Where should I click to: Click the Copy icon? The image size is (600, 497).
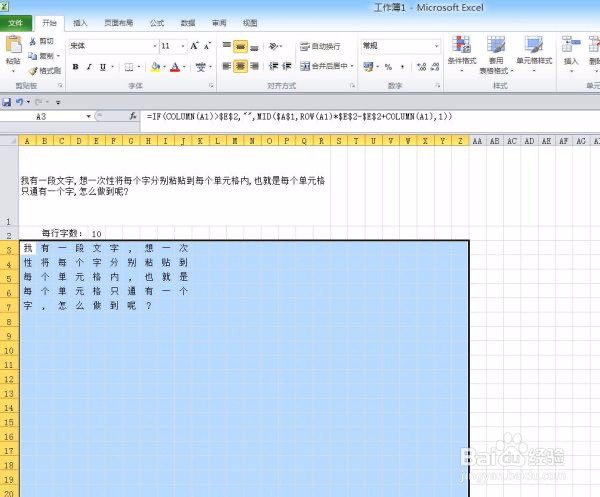click(33, 56)
